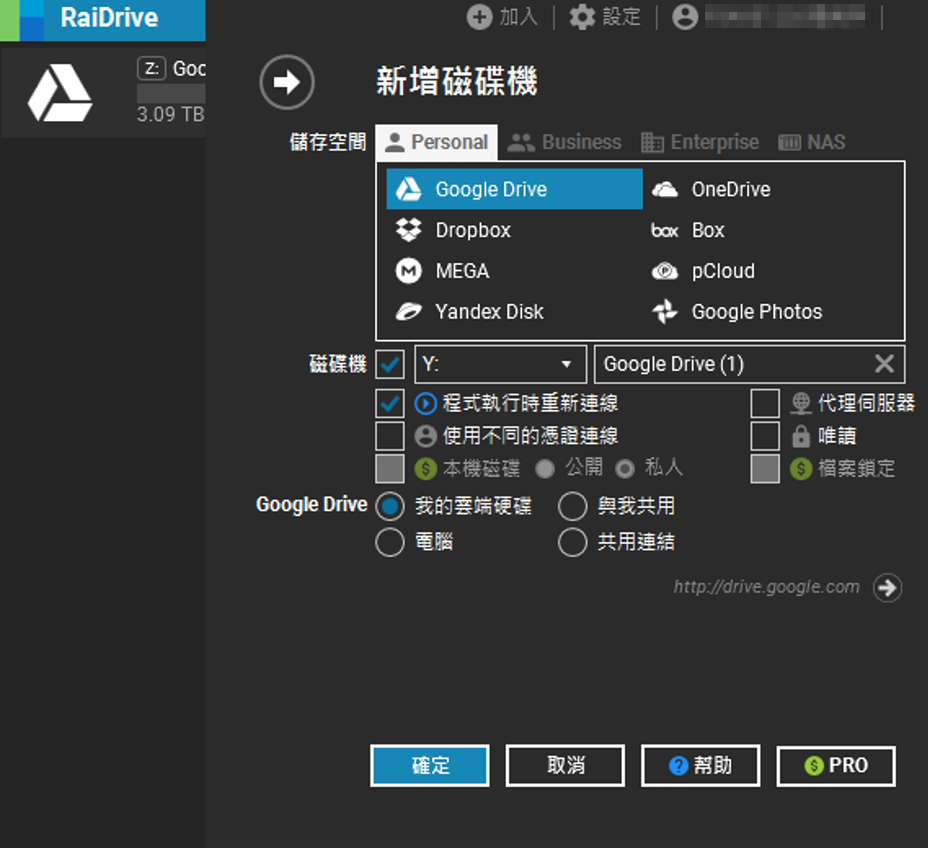This screenshot has height=848, width=928.
Task: Enable 使用不同的憑證連線 checkbox
Action: (390, 436)
